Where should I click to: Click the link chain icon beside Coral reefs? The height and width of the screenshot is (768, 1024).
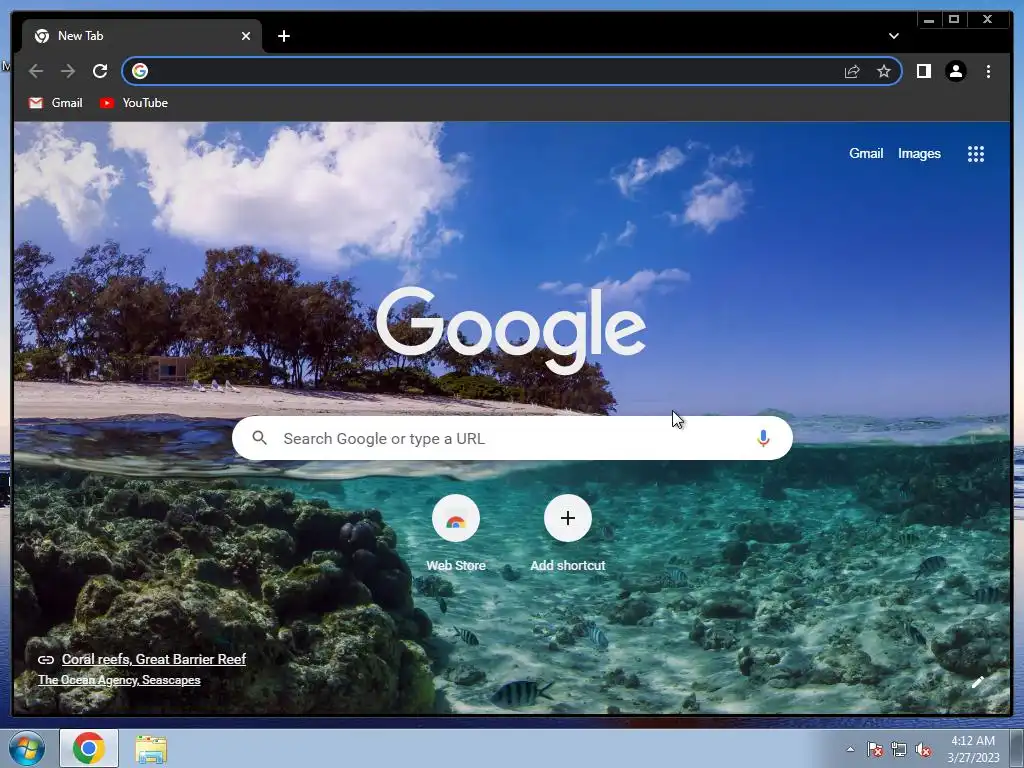[46, 660]
